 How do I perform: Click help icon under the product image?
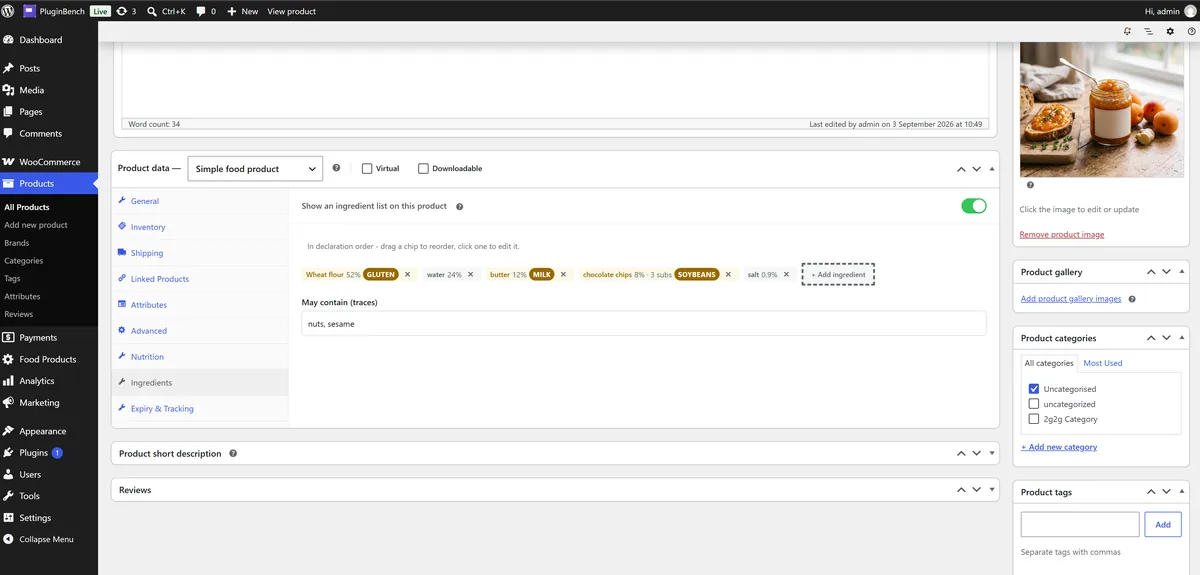pos(1030,185)
